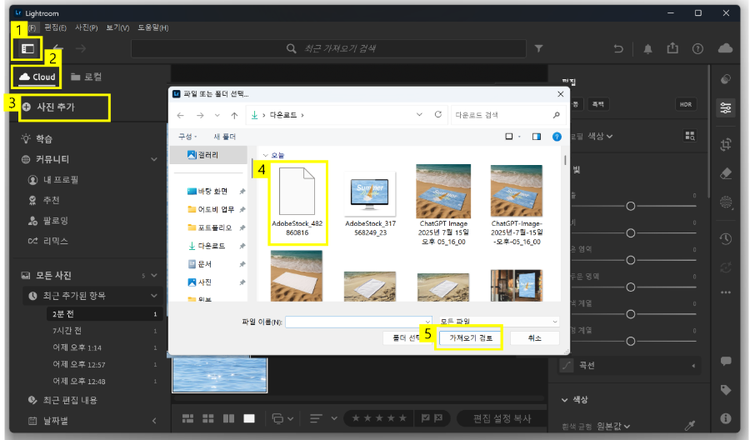Open the 모든 파일 file type dropdown
The height and width of the screenshot is (440, 750).
[x=499, y=321]
